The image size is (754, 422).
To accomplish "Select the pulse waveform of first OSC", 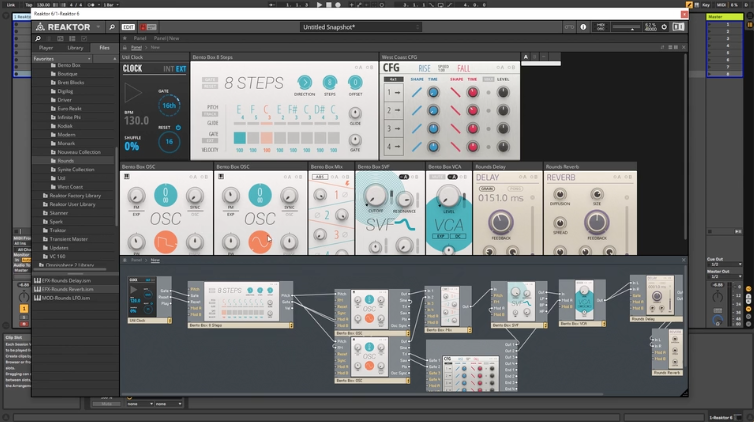I will (165, 242).
